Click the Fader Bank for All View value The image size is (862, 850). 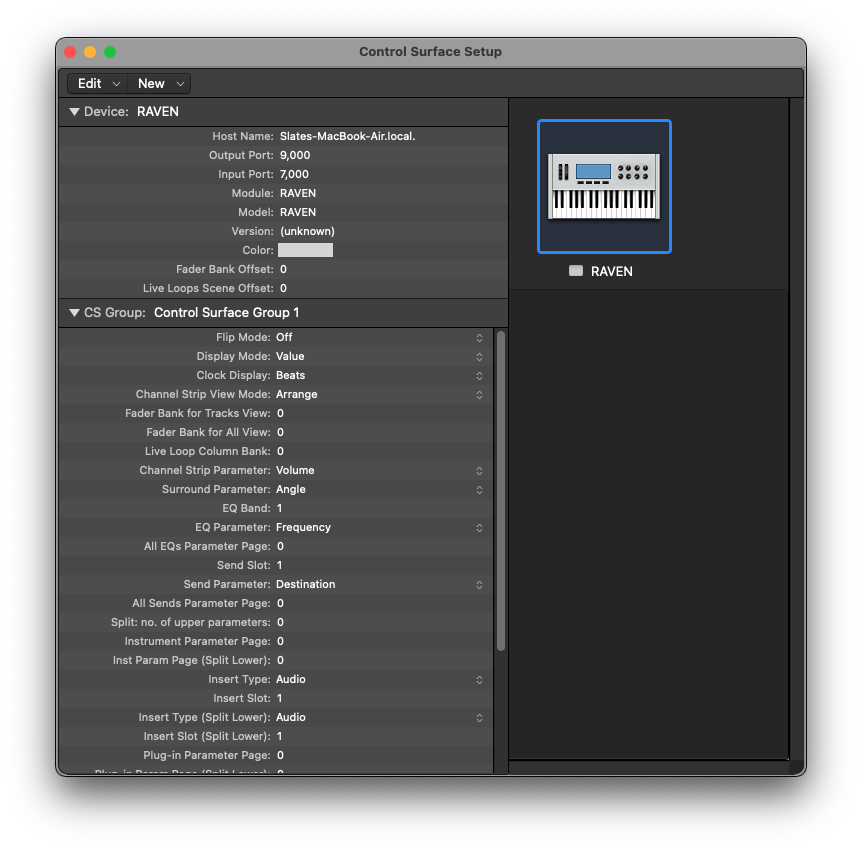(280, 433)
